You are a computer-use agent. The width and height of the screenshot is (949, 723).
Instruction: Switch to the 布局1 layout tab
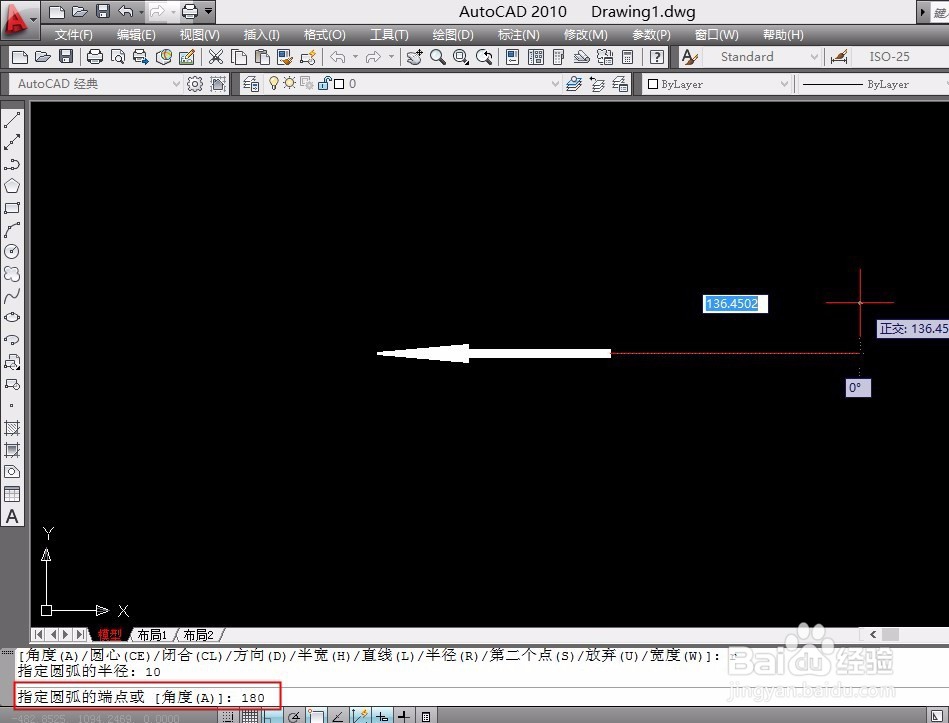point(151,635)
